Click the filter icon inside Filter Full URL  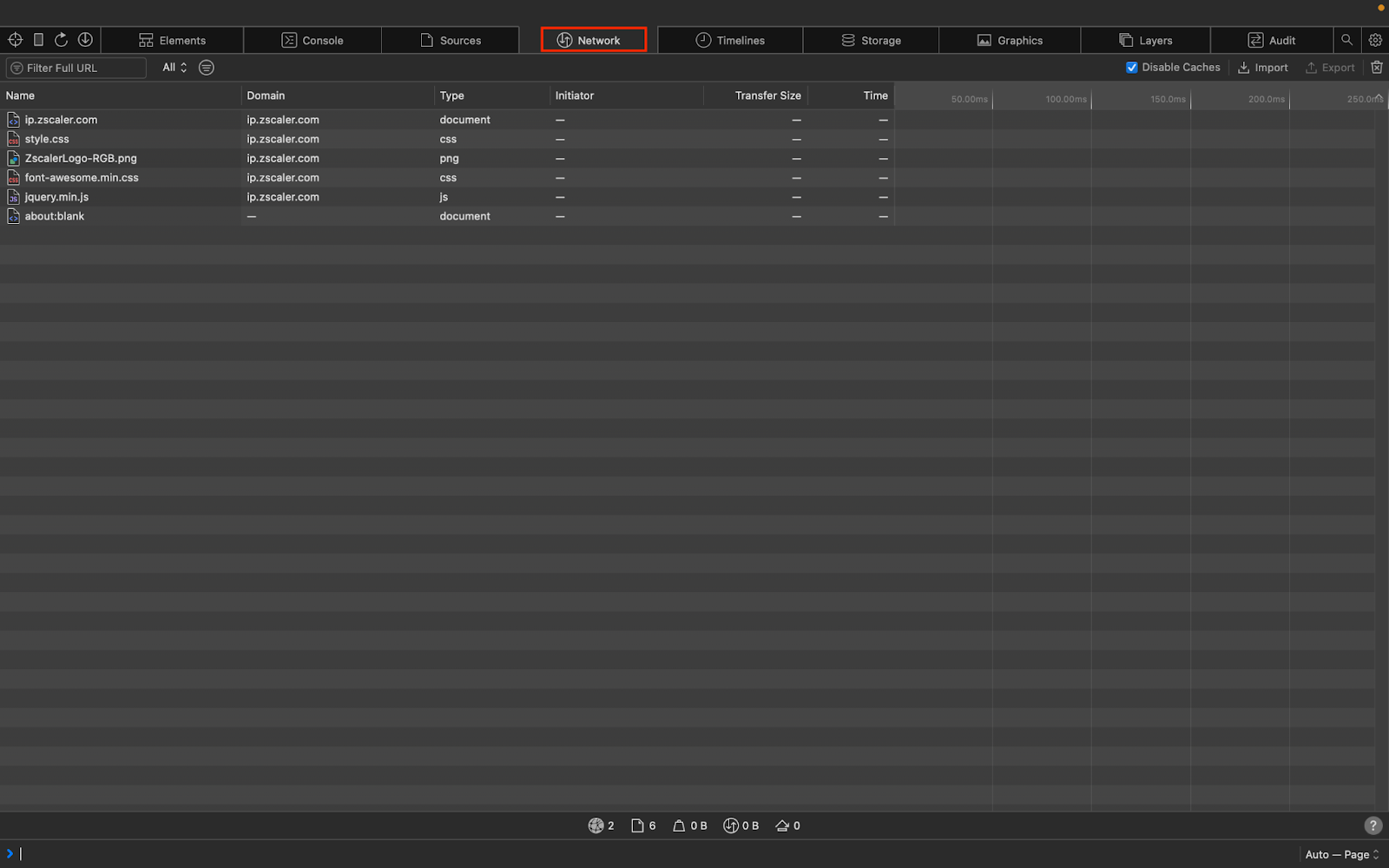point(16,68)
